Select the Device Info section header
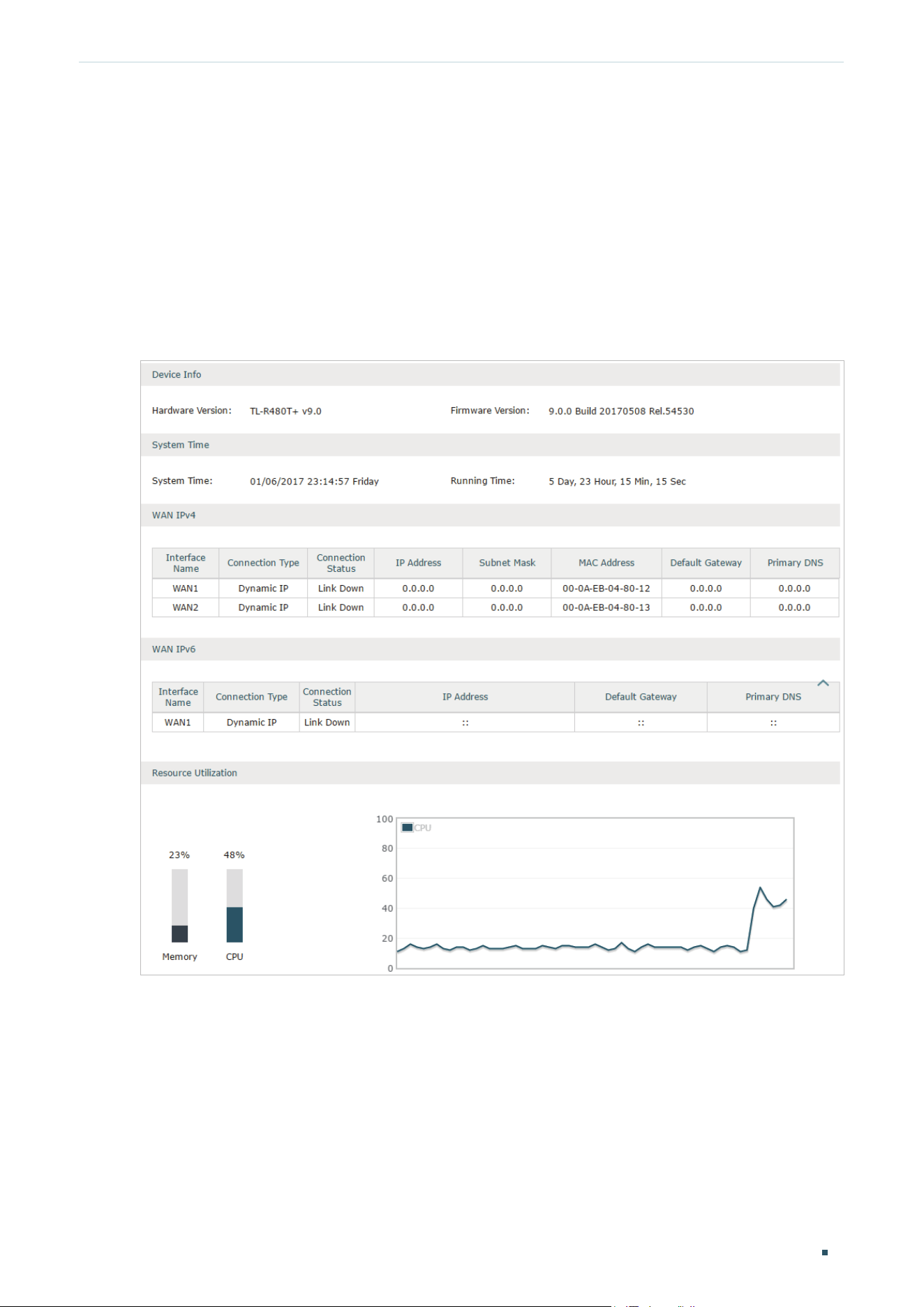 [490, 375]
